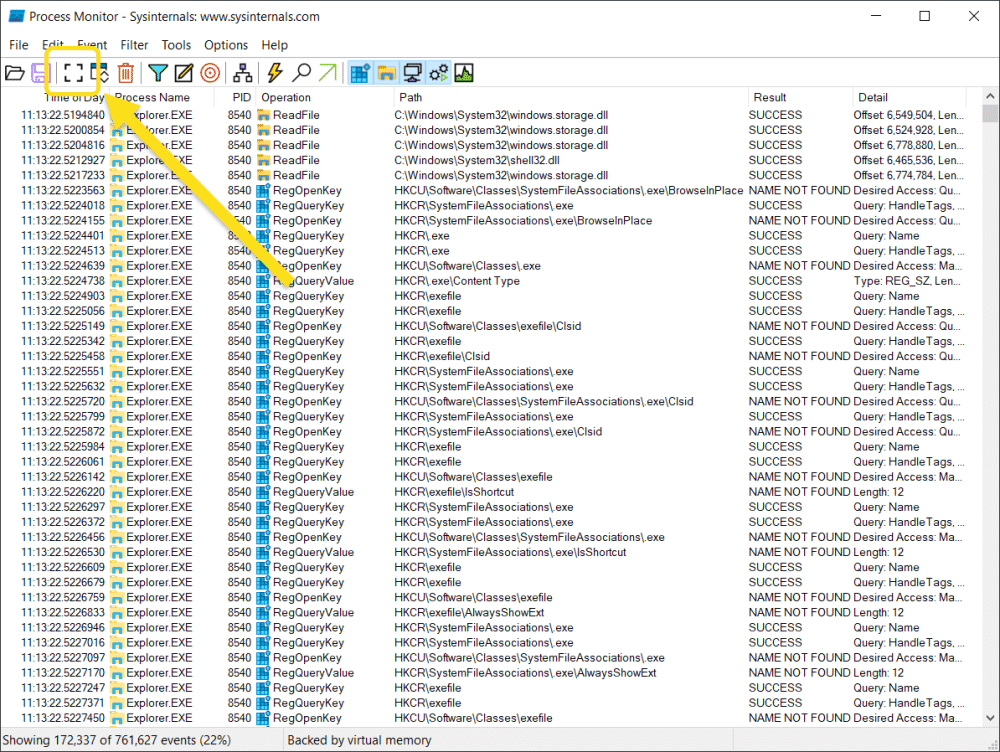Viewport: 1000px width, 752px height.
Task: Click the Process Name column header
Action: [x=160, y=98]
